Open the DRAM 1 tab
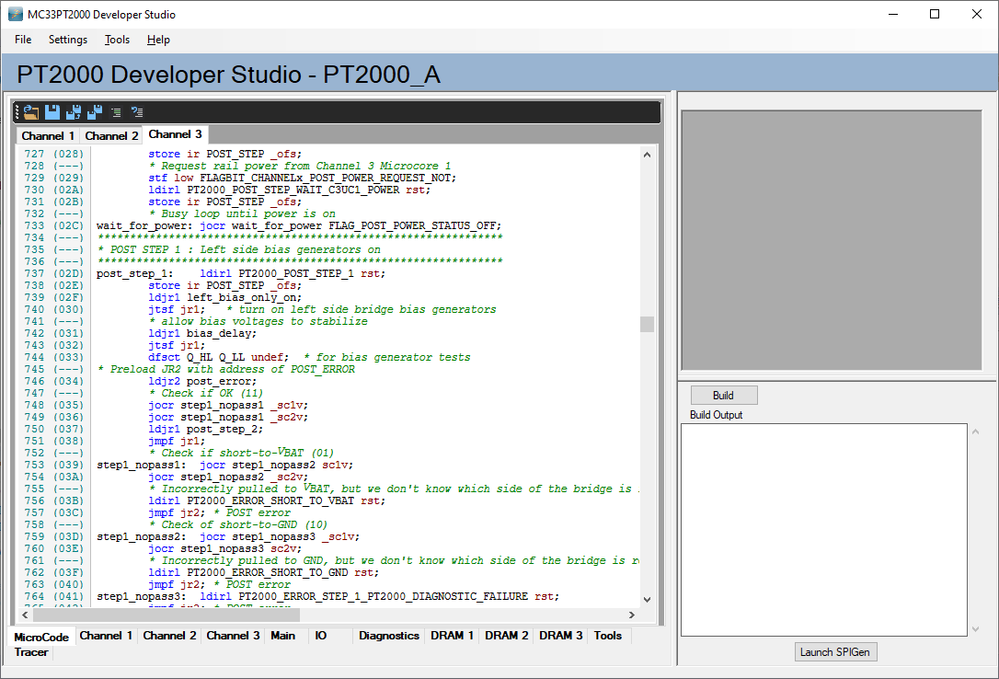The image size is (999, 679). 452,636
